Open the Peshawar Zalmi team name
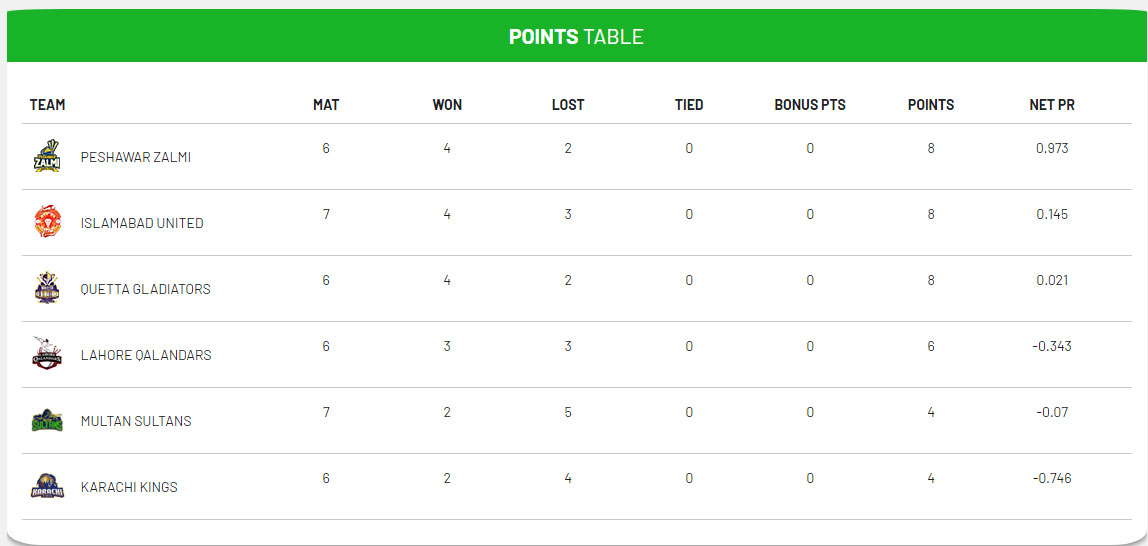The image size is (1148, 546). coord(136,158)
